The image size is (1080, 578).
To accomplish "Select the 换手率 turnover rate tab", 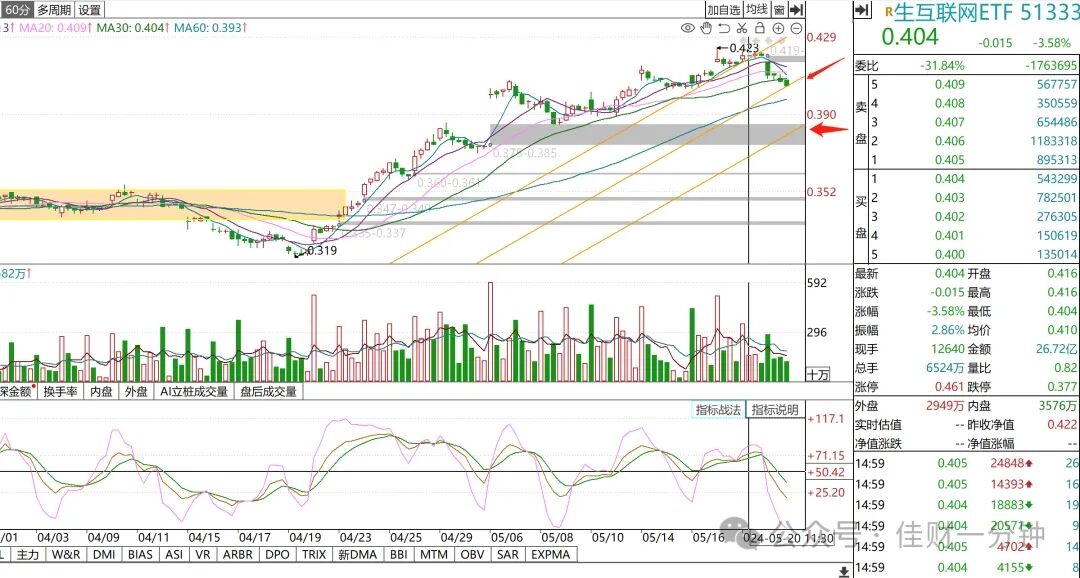I will (61, 391).
